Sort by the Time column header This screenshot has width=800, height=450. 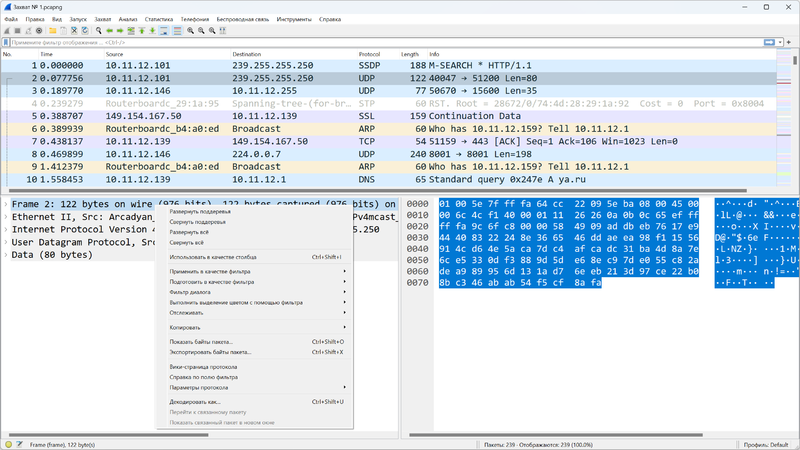click(x=71, y=54)
